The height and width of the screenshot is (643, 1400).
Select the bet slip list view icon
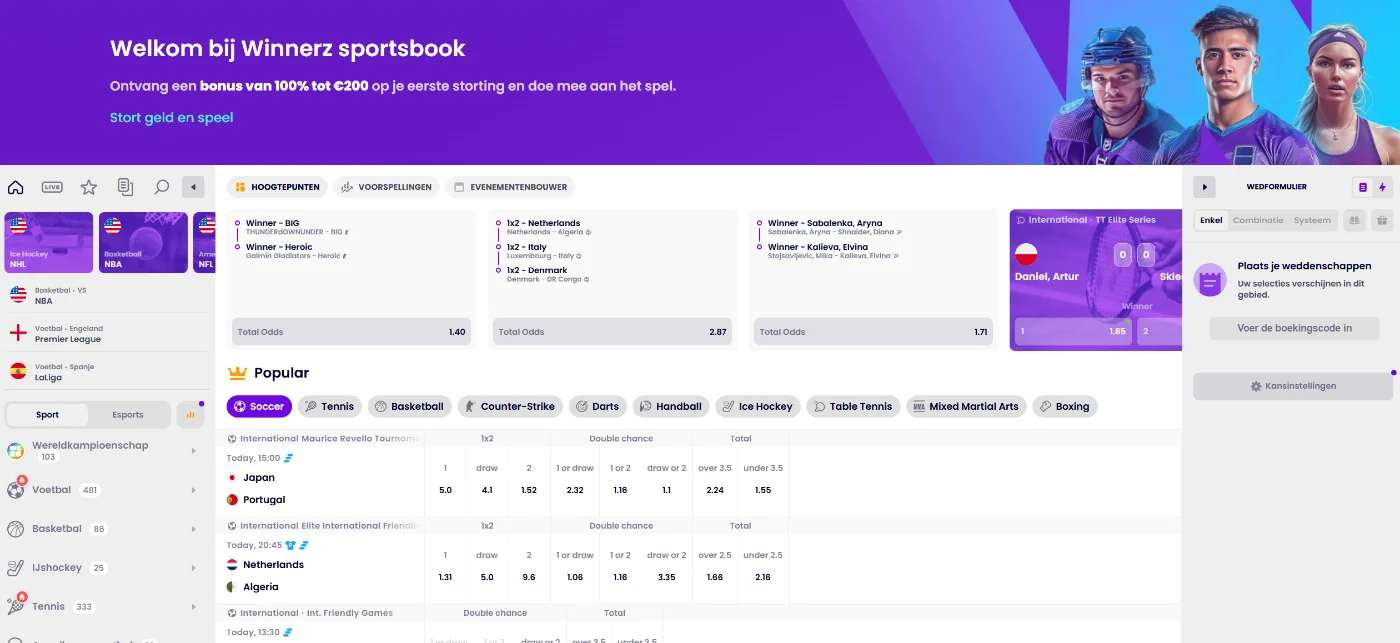tap(1362, 187)
